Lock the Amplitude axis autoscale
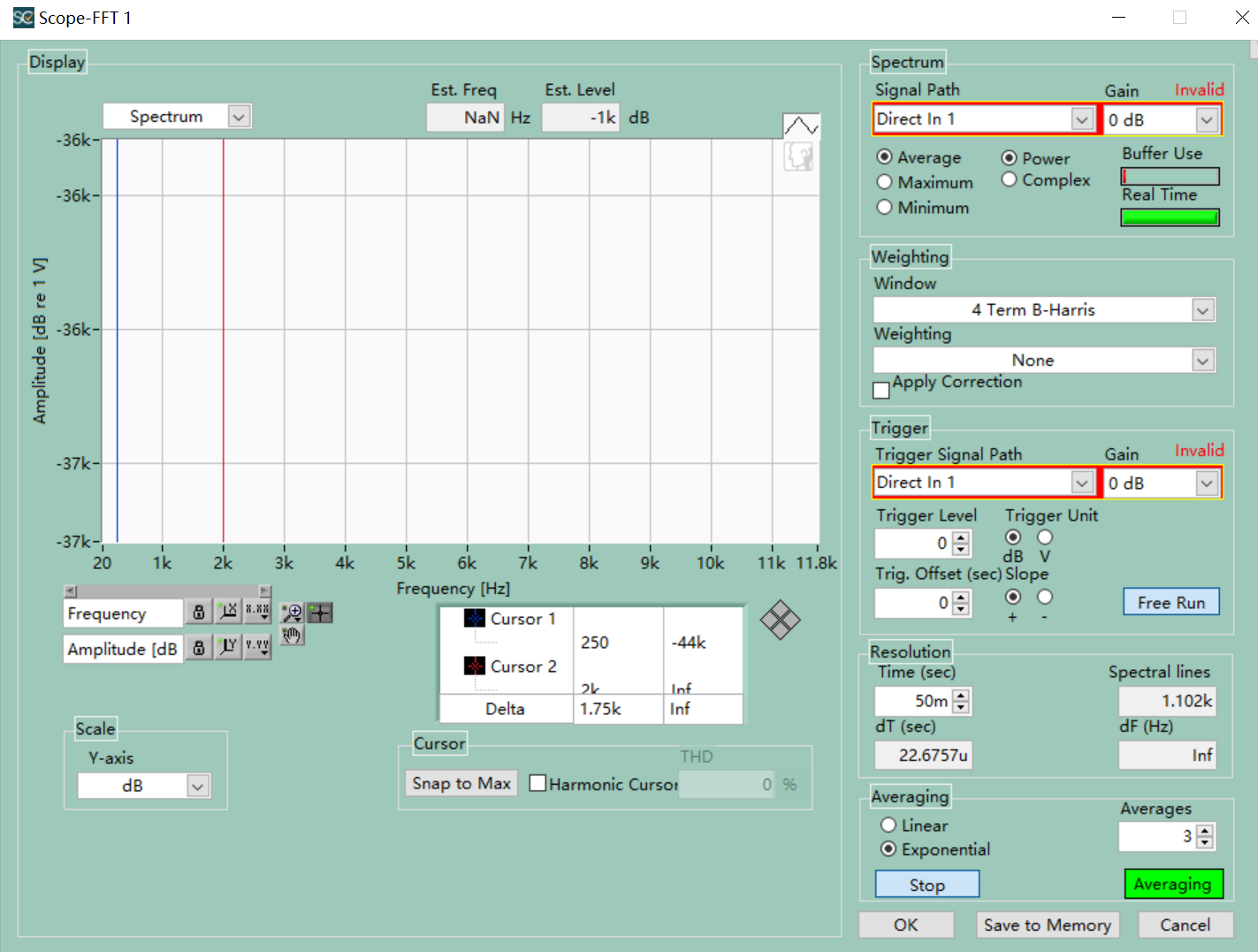This screenshot has width=1258, height=952. (199, 648)
